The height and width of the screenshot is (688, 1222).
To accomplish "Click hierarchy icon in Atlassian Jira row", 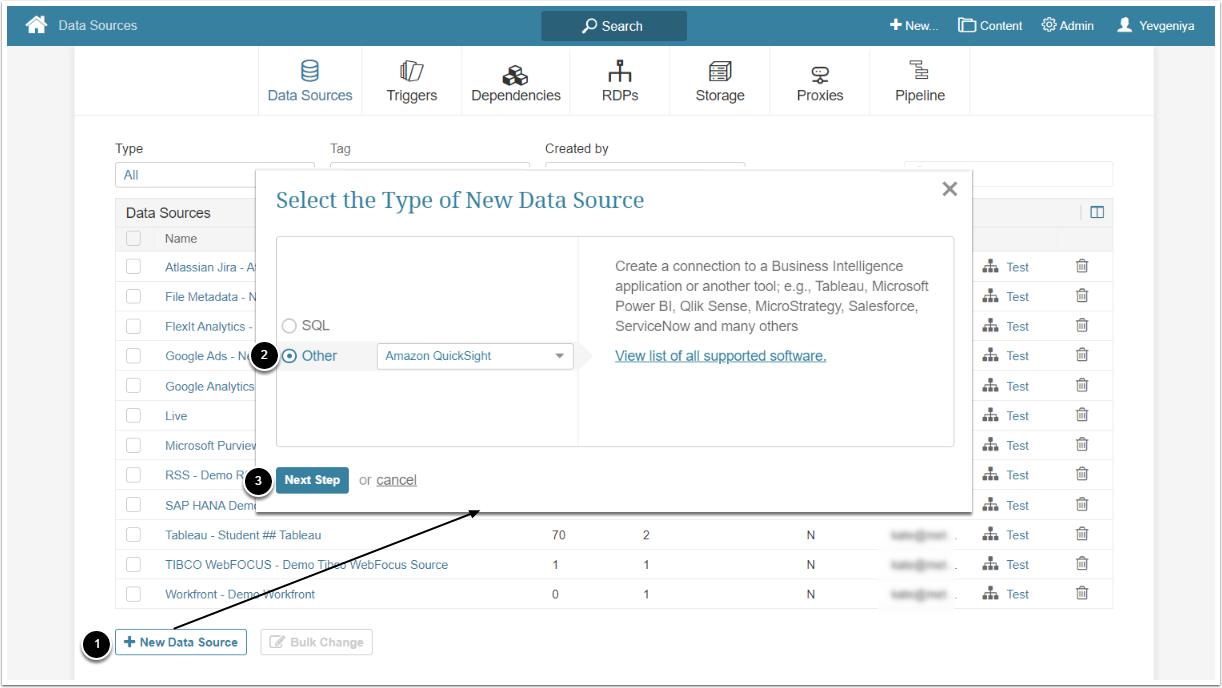I will (990, 267).
